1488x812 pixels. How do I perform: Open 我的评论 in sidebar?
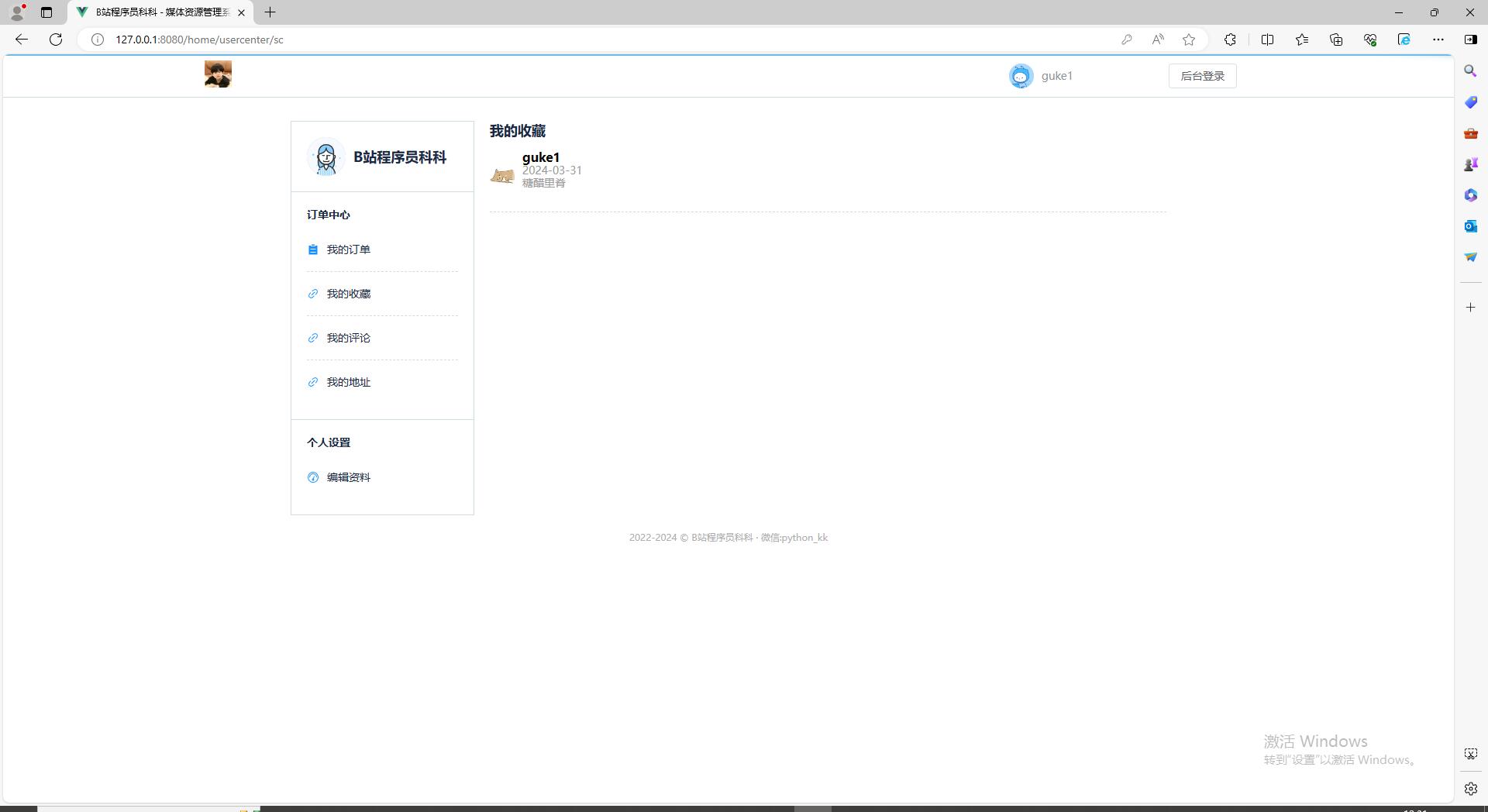(348, 338)
